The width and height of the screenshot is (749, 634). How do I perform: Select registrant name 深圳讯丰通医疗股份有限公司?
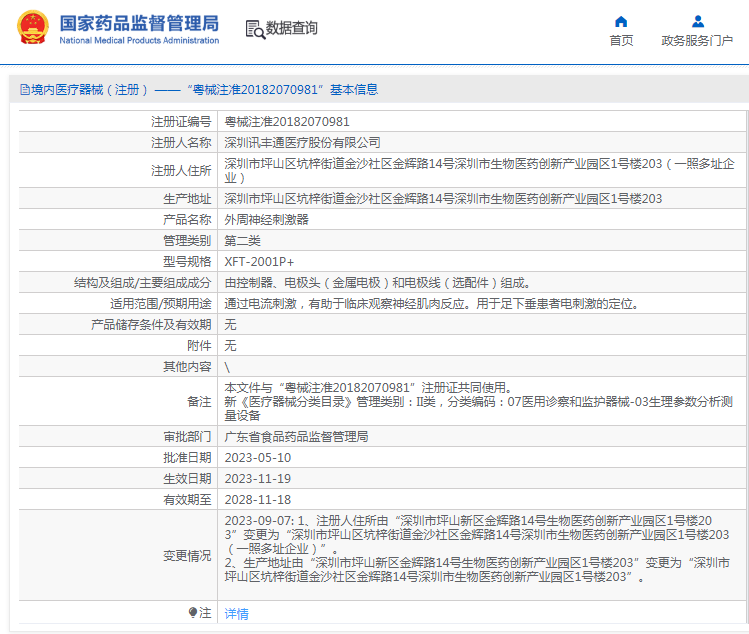tap(302, 143)
